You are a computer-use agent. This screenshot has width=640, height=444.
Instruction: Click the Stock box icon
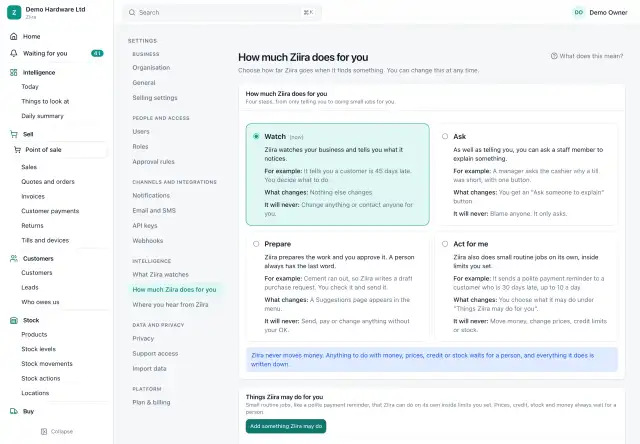(13, 320)
